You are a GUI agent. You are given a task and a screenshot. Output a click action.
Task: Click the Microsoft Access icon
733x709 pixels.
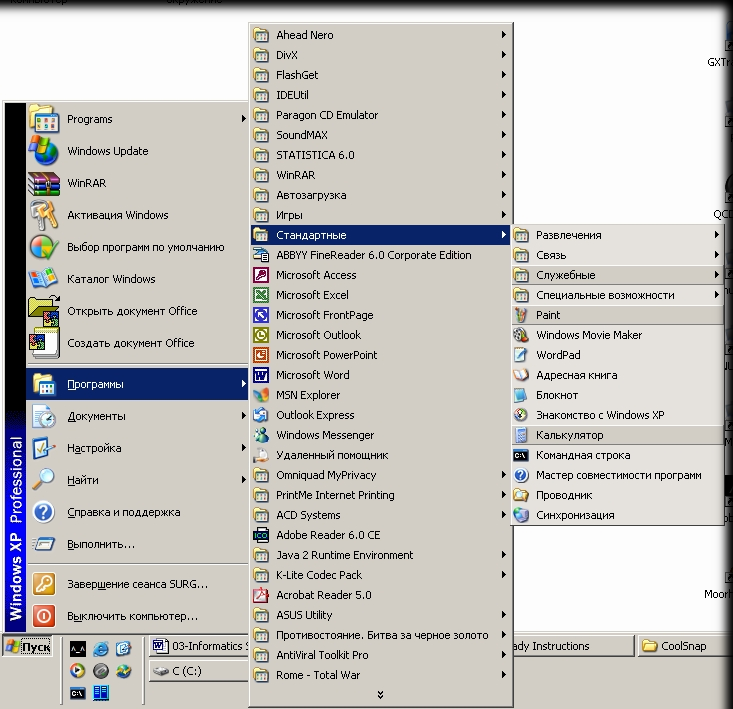(x=261, y=275)
